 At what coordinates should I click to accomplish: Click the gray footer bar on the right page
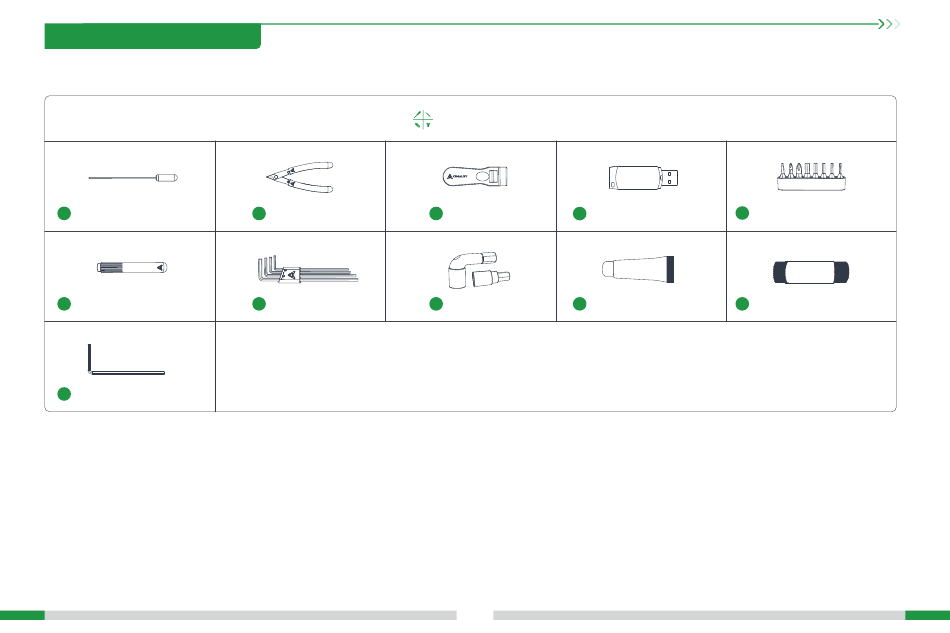699,615
